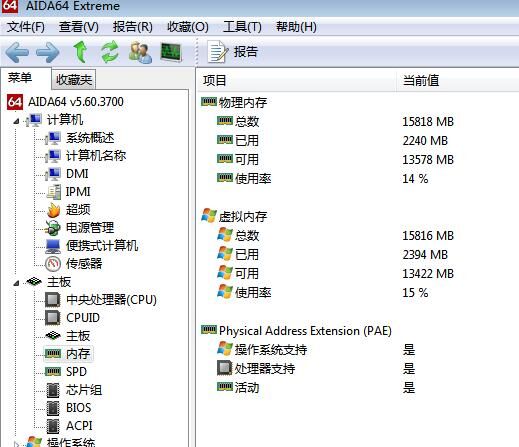The height and width of the screenshot is (447, 519).
Task: Click the server icon beside IPMI
Action: [x=54, y=192]
